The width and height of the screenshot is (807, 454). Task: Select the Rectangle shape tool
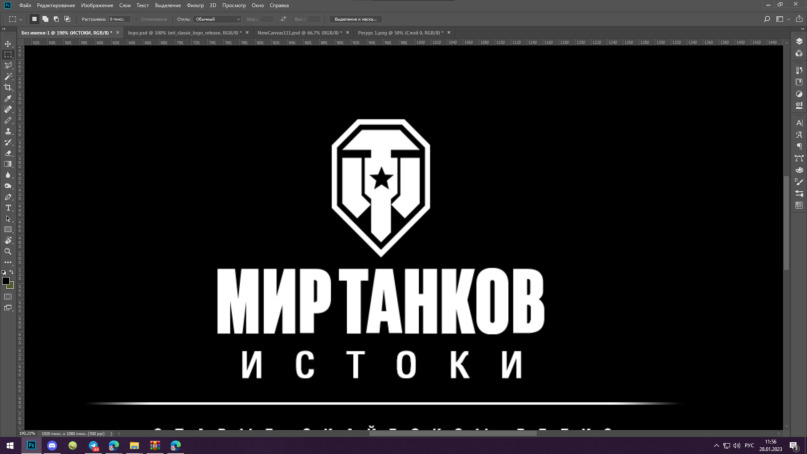[x=8, y=230]
